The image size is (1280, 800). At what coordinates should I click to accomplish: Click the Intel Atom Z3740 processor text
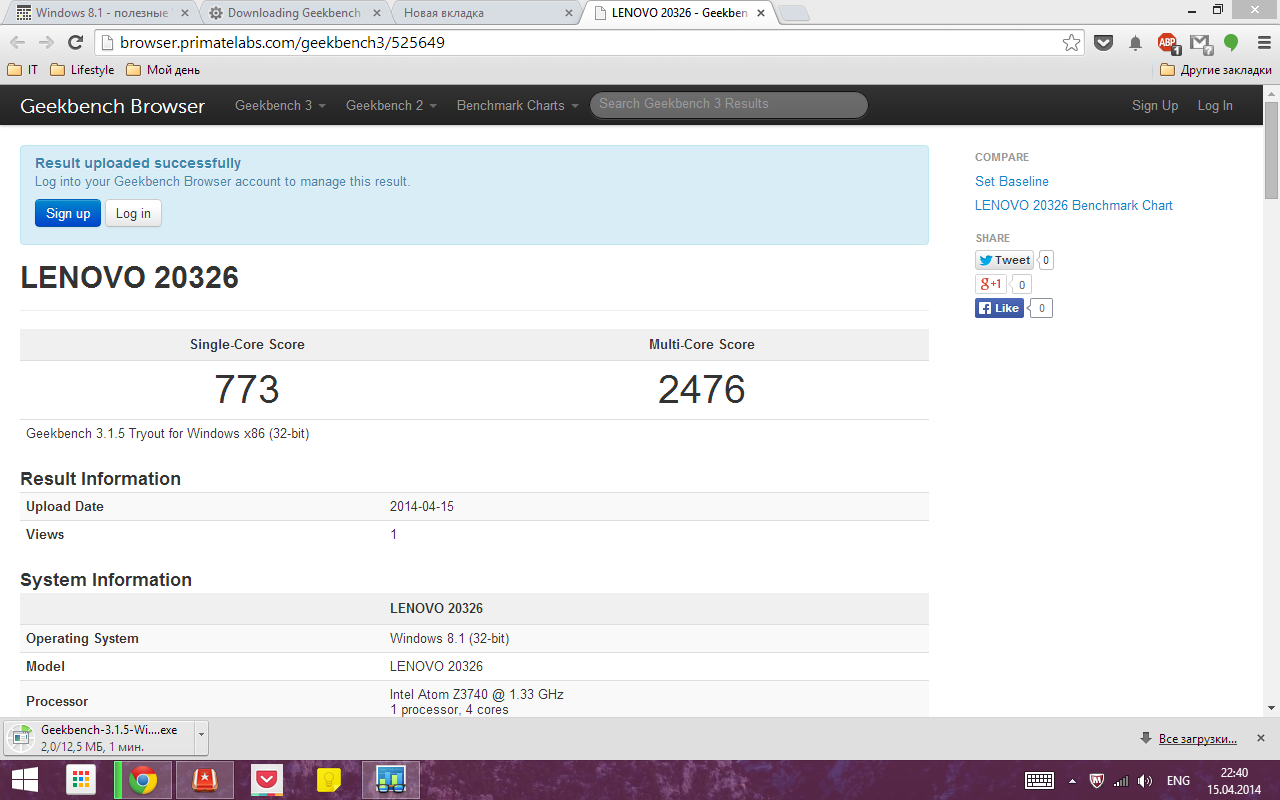click(477, 694)
